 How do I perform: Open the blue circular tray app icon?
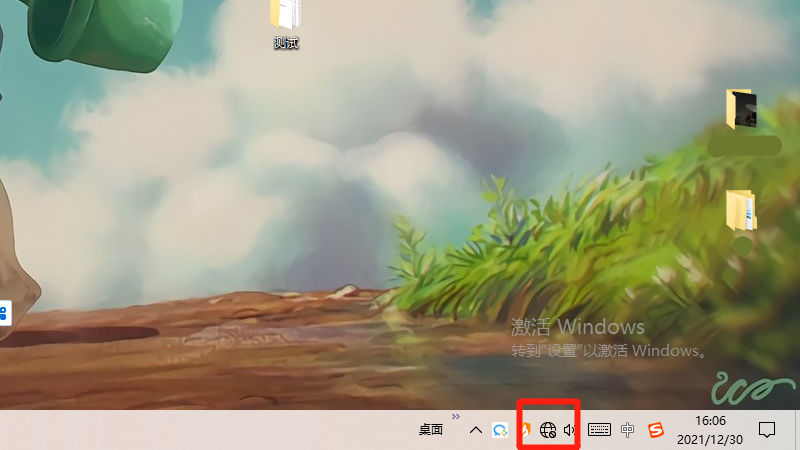[501, 430]
